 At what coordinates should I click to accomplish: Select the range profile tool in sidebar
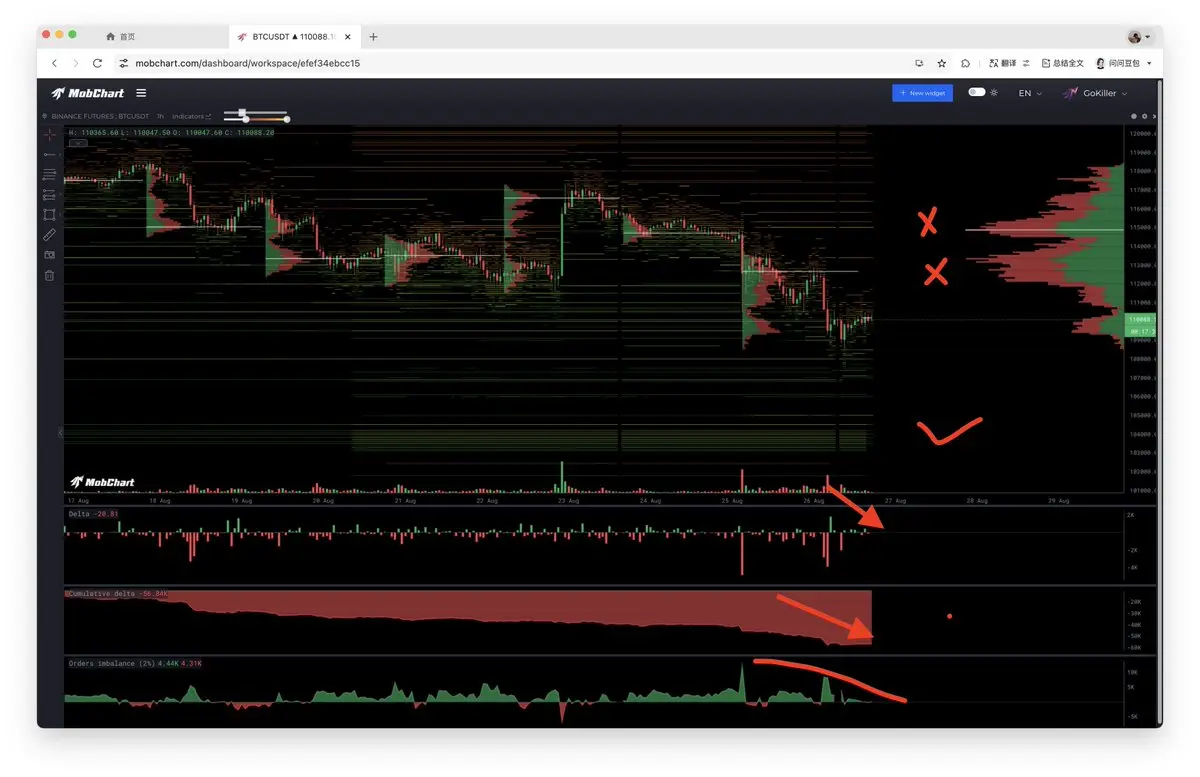tap(50, 194)
